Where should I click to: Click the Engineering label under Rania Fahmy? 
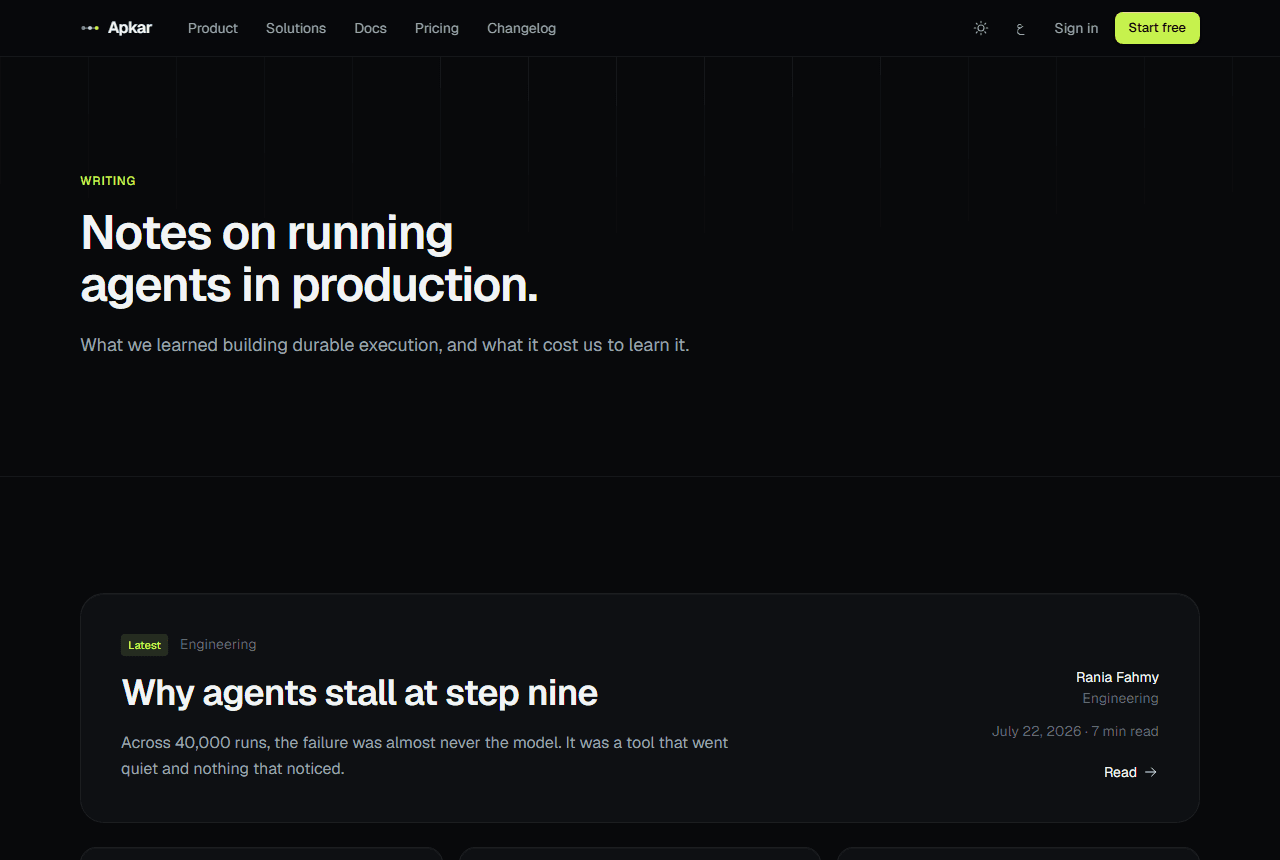click(1120, 699)
